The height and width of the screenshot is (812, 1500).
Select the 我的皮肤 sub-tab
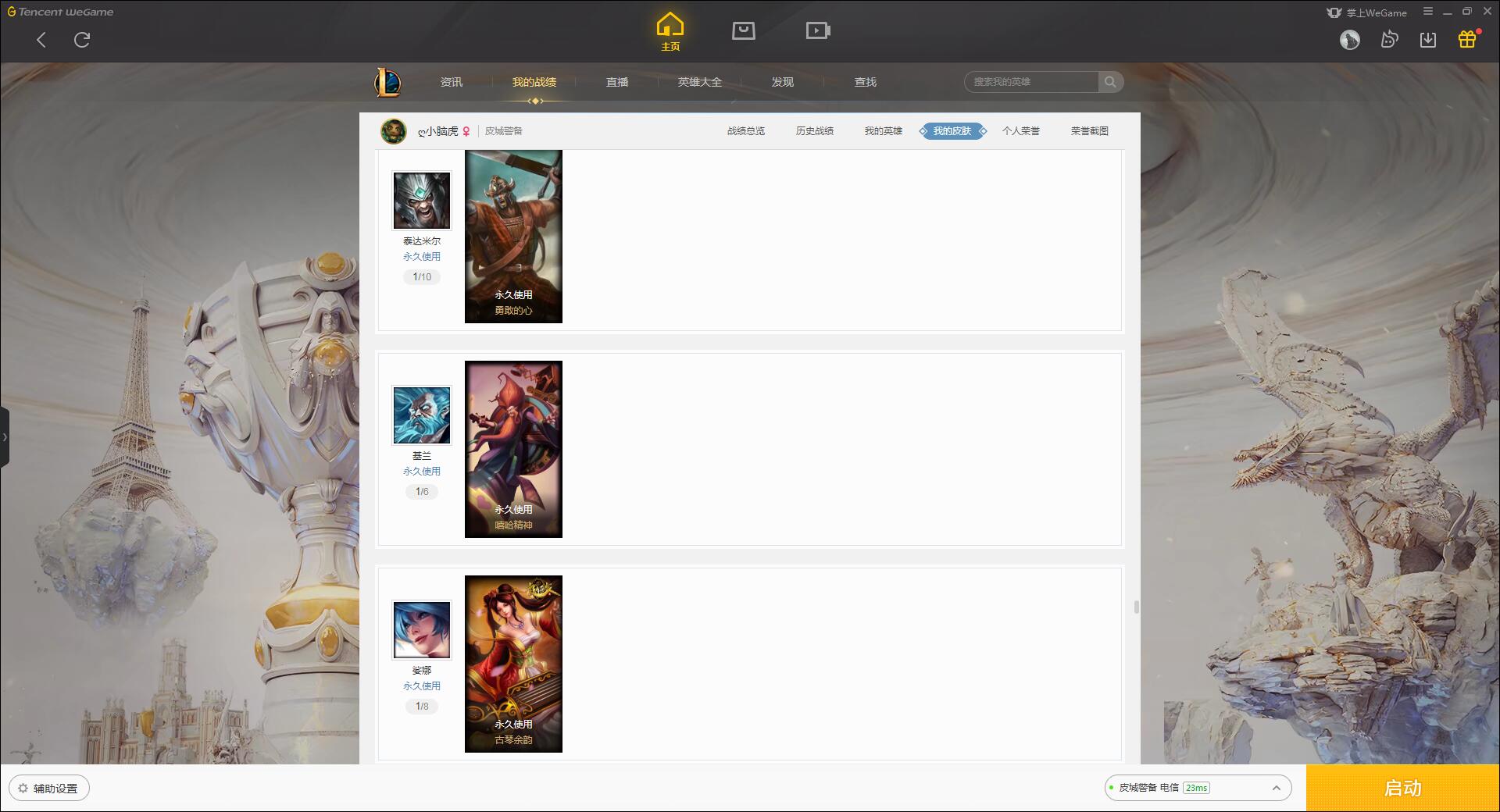952,131
